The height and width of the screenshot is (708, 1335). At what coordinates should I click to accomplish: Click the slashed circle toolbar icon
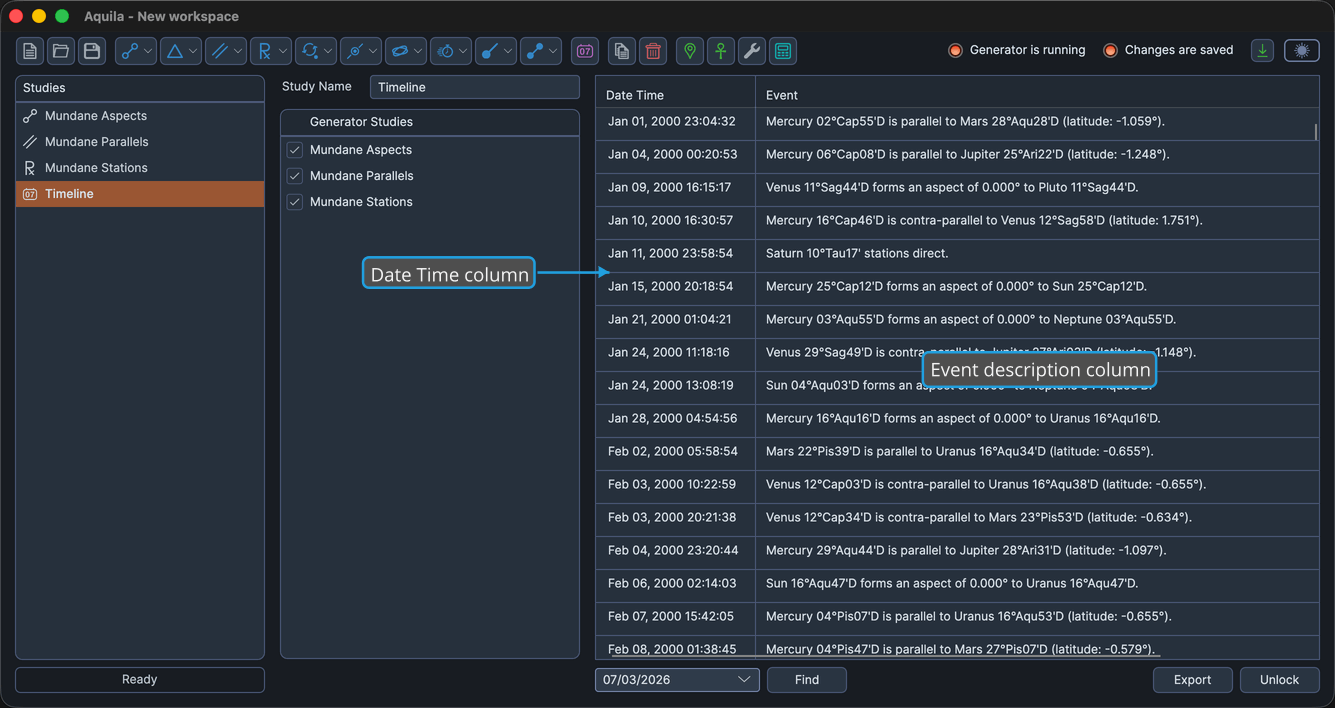point(354,51)
